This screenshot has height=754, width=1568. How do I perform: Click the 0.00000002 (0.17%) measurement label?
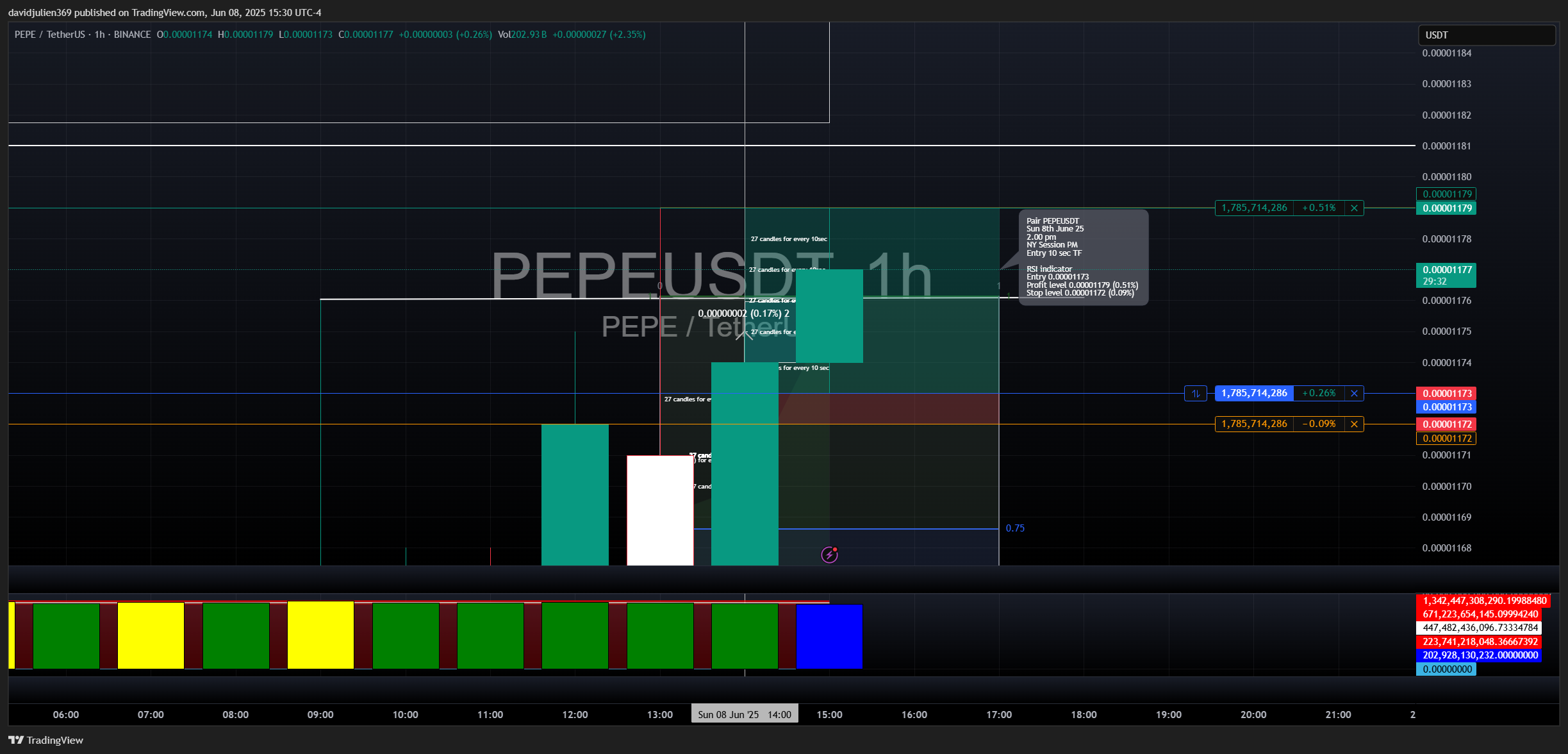pos(743,314)
